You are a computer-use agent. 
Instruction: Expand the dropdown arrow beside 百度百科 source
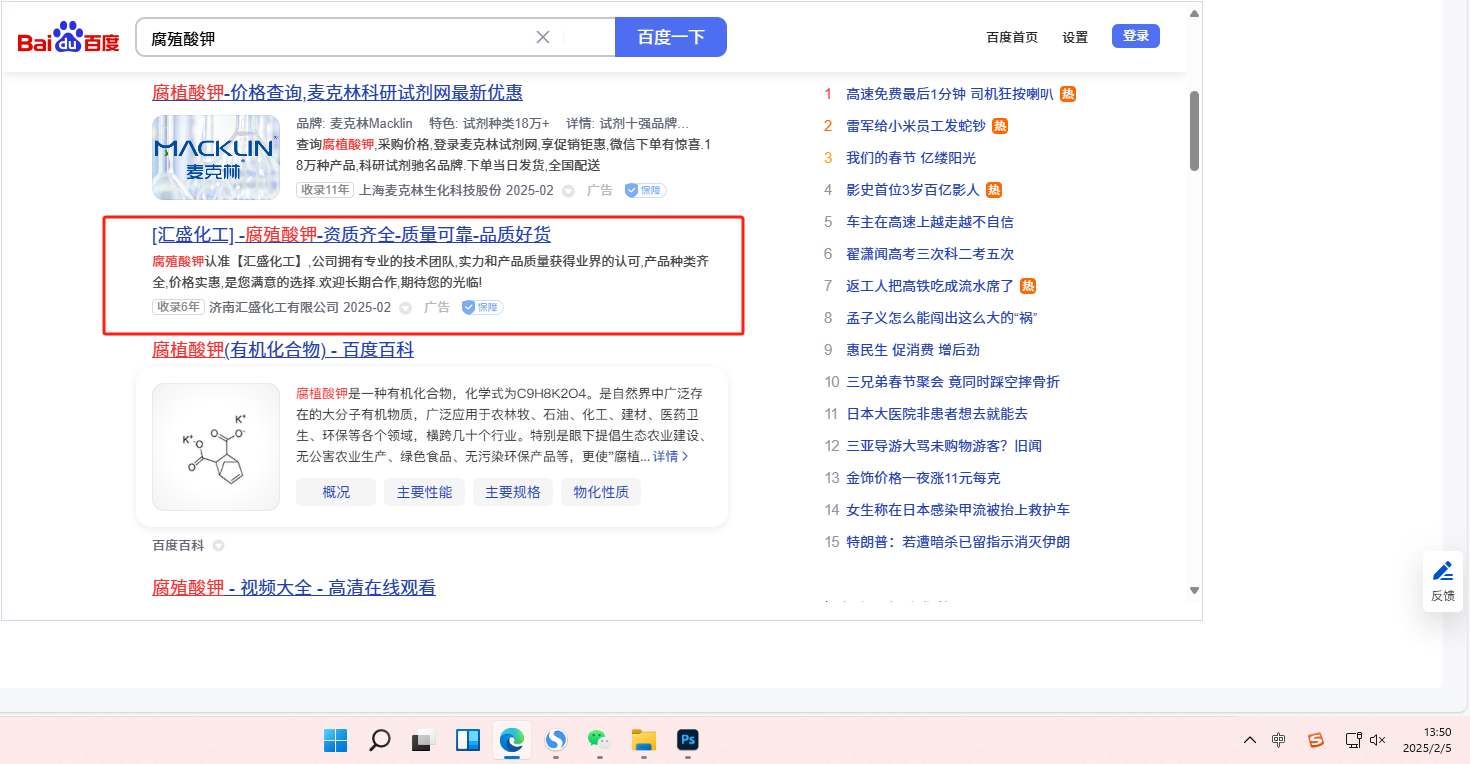click(218, 546)
